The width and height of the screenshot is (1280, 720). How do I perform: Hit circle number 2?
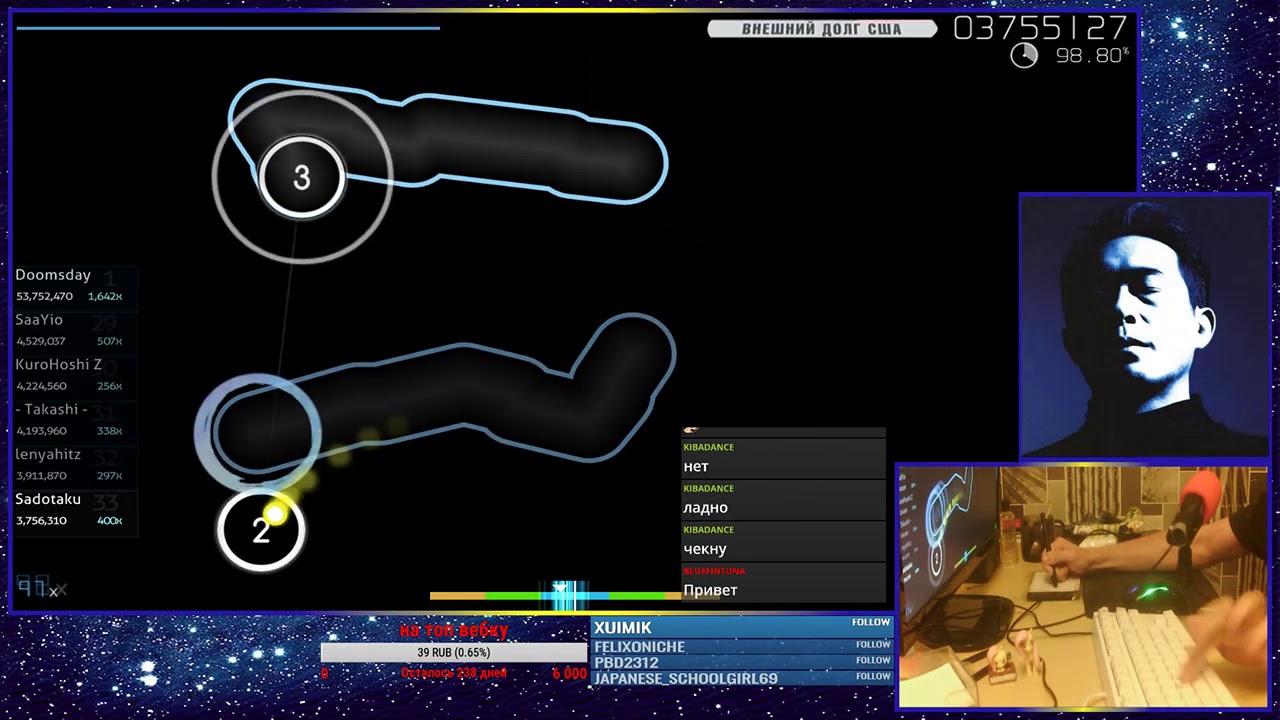(261, 530)
